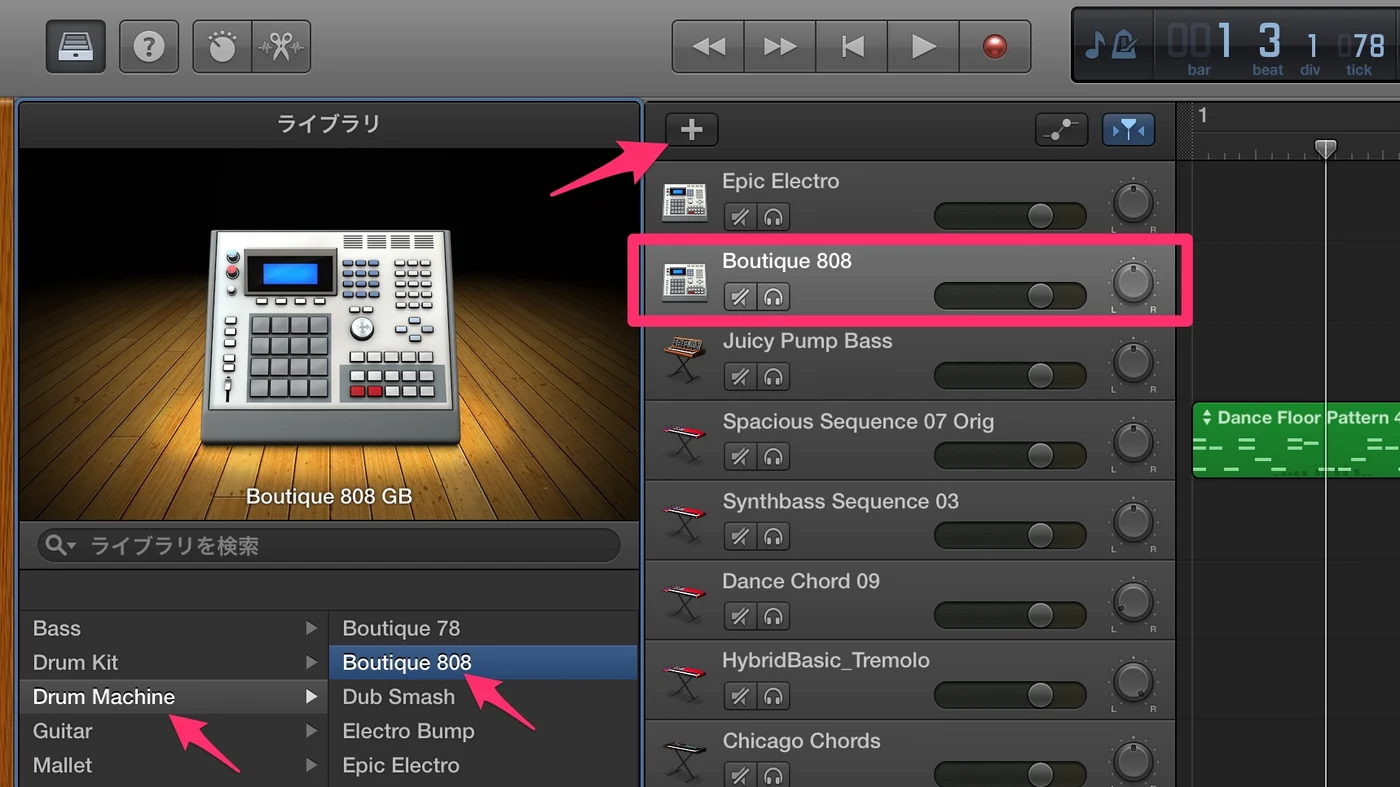The image size is (1400, 787).
Task: Click the Epic Electro pan knob
Action: point(1133,204)
